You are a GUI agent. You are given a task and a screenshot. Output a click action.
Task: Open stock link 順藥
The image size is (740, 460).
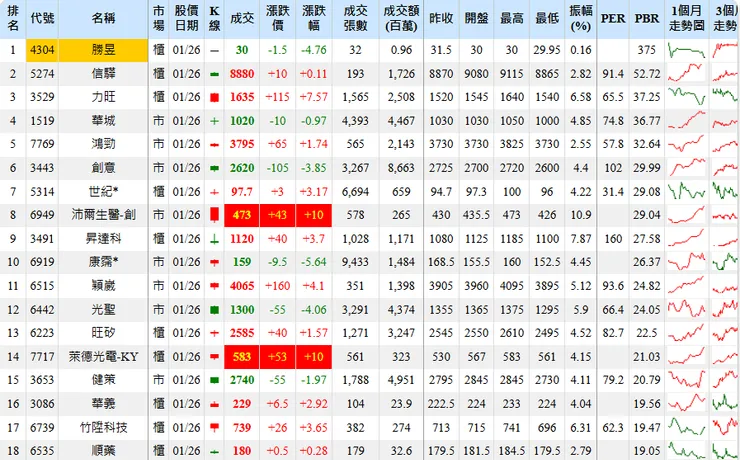click(x=103, y=451)
